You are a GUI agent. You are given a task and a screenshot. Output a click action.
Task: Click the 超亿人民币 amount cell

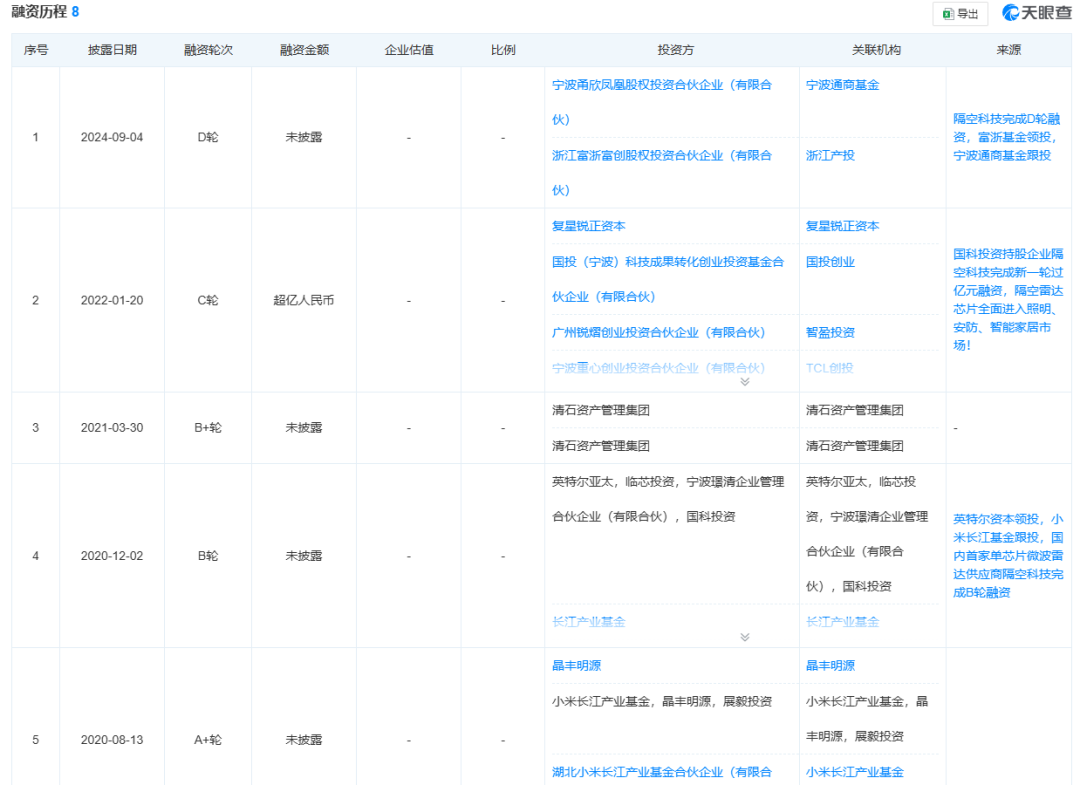click(304, 300)
